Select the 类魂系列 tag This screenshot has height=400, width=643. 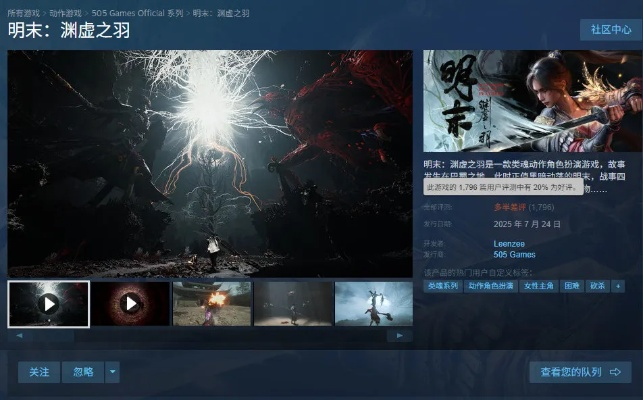coord(443,286)
